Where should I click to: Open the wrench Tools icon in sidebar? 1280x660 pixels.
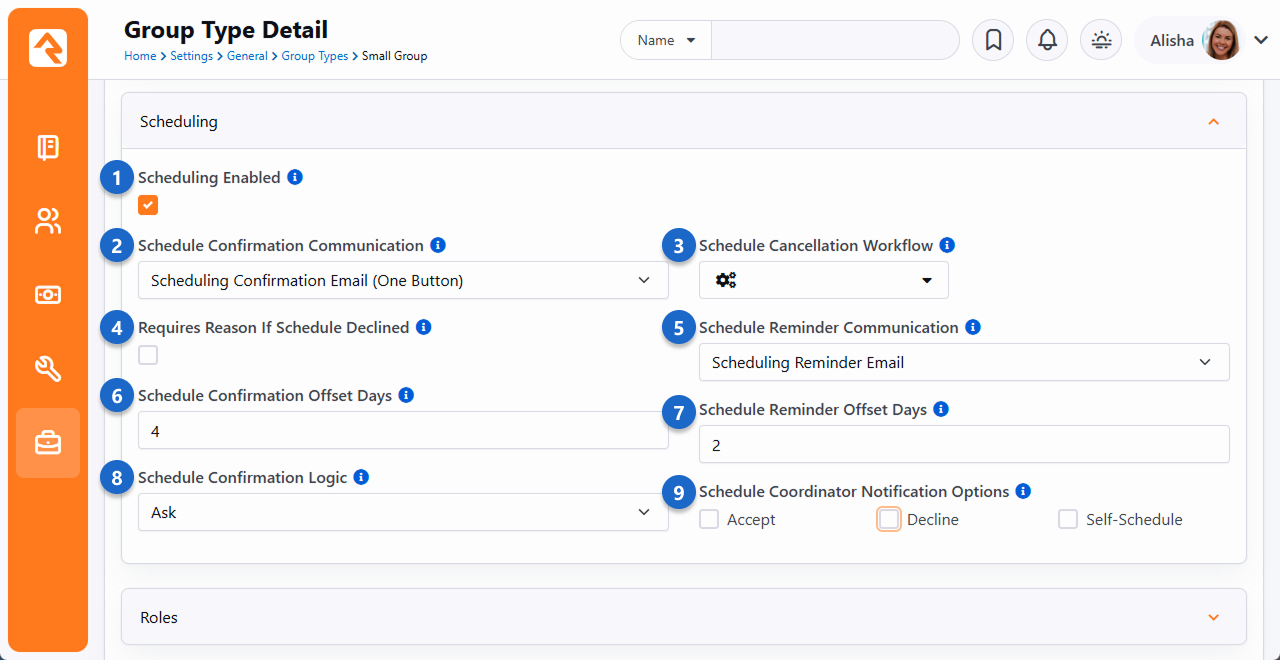click(x=48, y=369)
